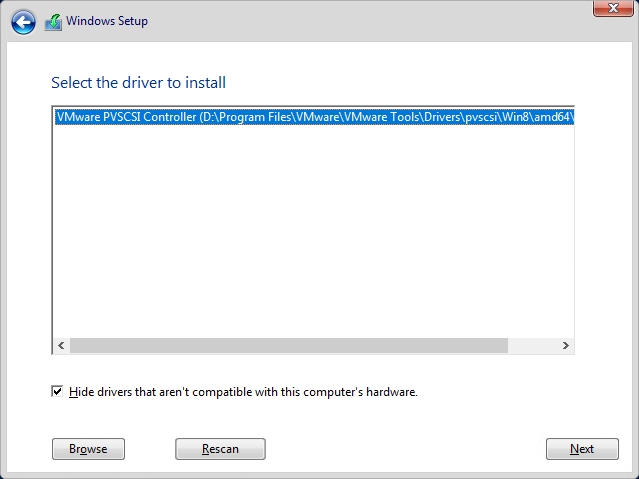Click the blue back arrow button

click(x=23, y=22)
